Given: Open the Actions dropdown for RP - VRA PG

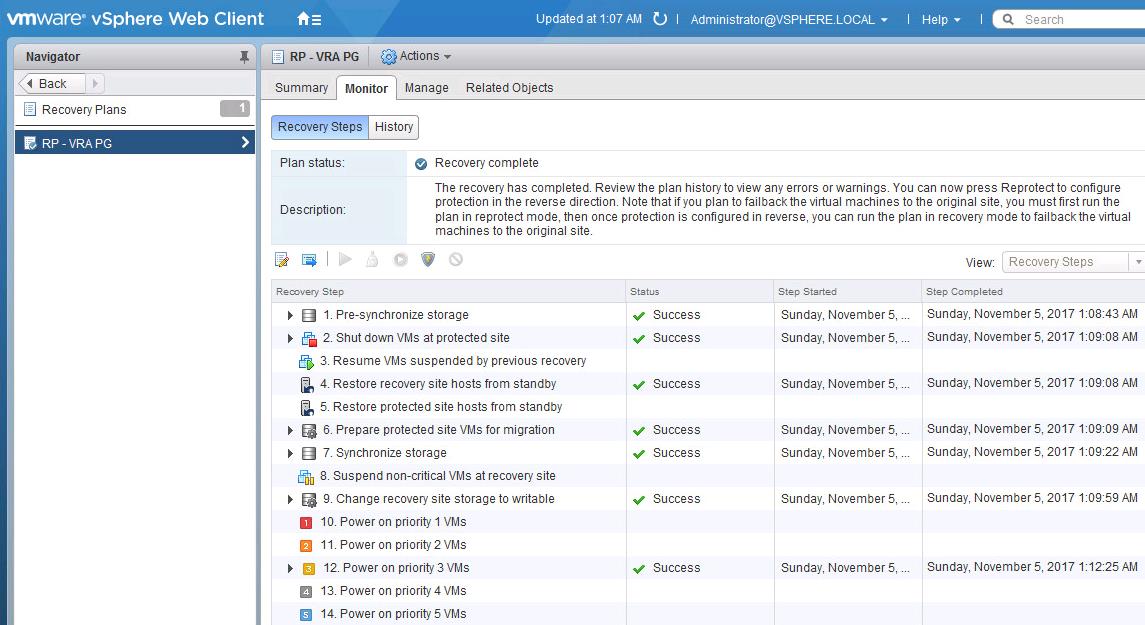Looking at the screenshot, I should coord(416,56).
